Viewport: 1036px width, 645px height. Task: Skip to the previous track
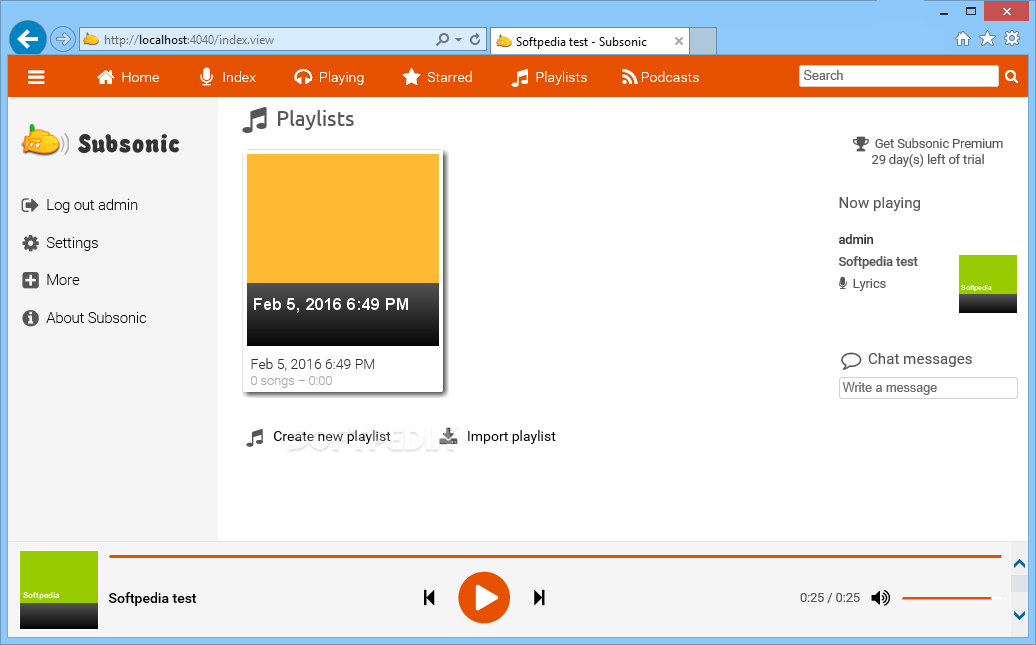pyautogui.click(x=429, y=597)
